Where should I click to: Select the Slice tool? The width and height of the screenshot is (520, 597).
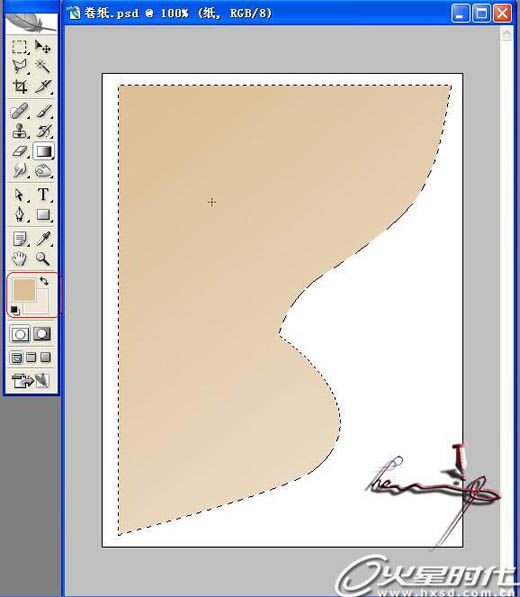pyautogui.click(x=43, y=86)
